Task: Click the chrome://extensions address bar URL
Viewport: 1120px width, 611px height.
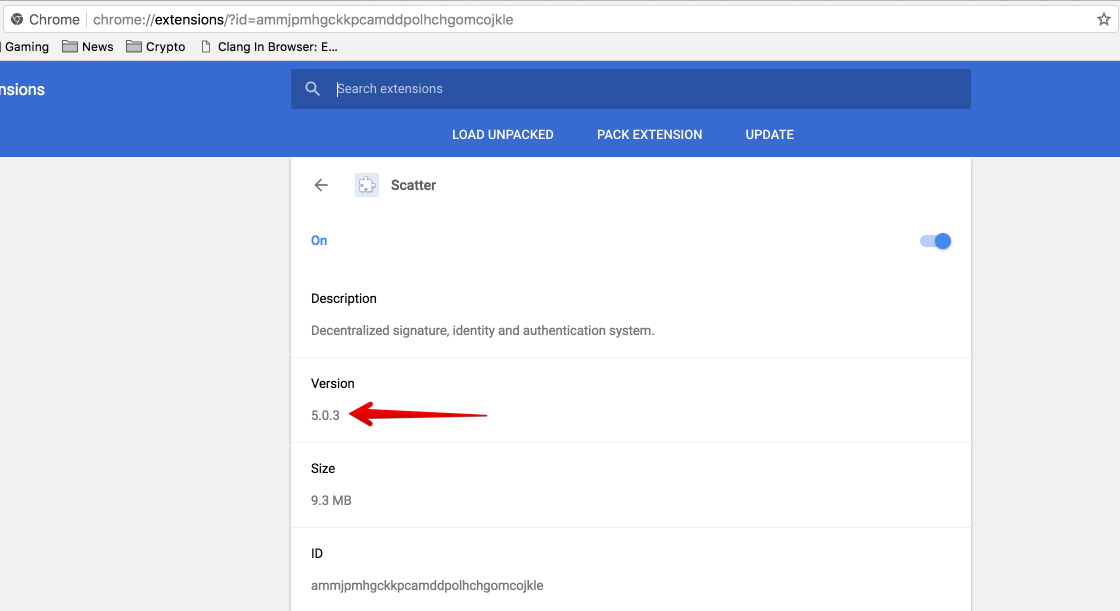Action: 303,19
